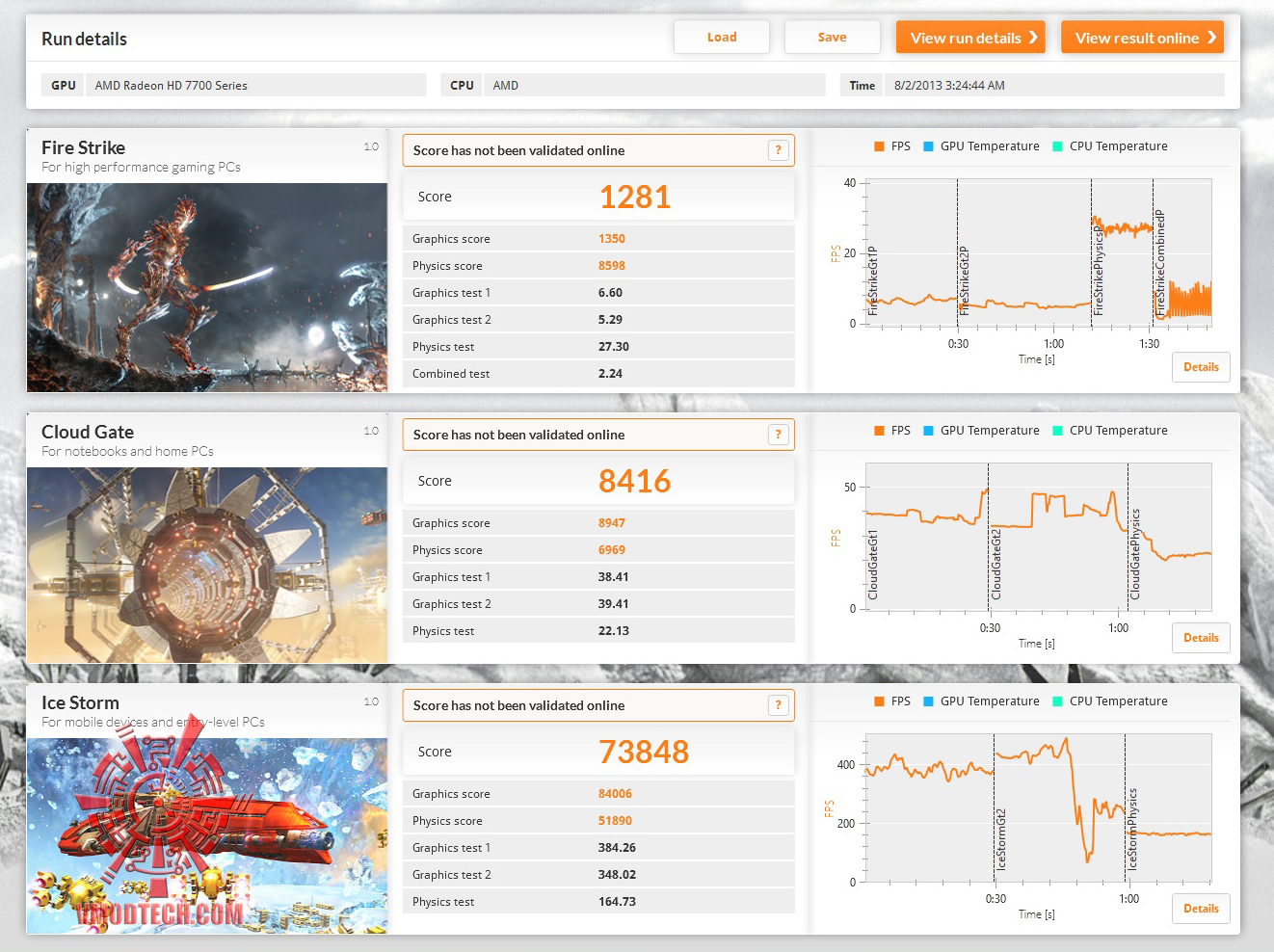Click Cloud Gate GPU Temperature blue swatch
Screen dimensions: 1274x952
click(x=928, y=431)
